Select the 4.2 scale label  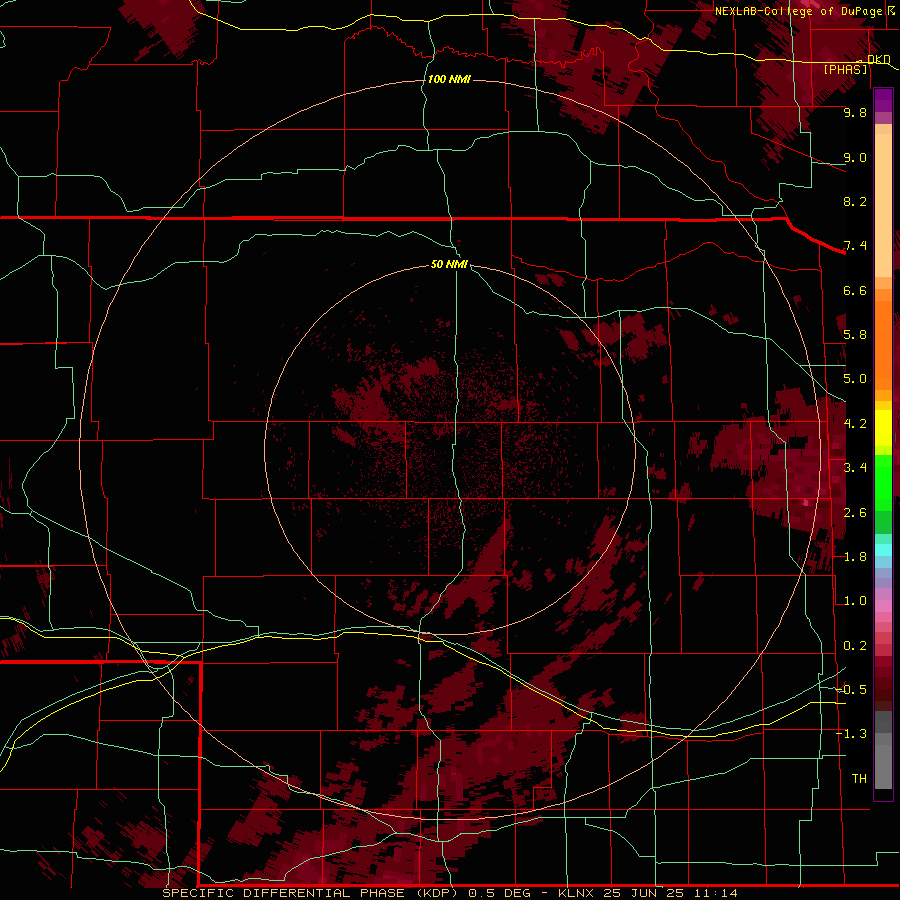(x=855, y=424)
